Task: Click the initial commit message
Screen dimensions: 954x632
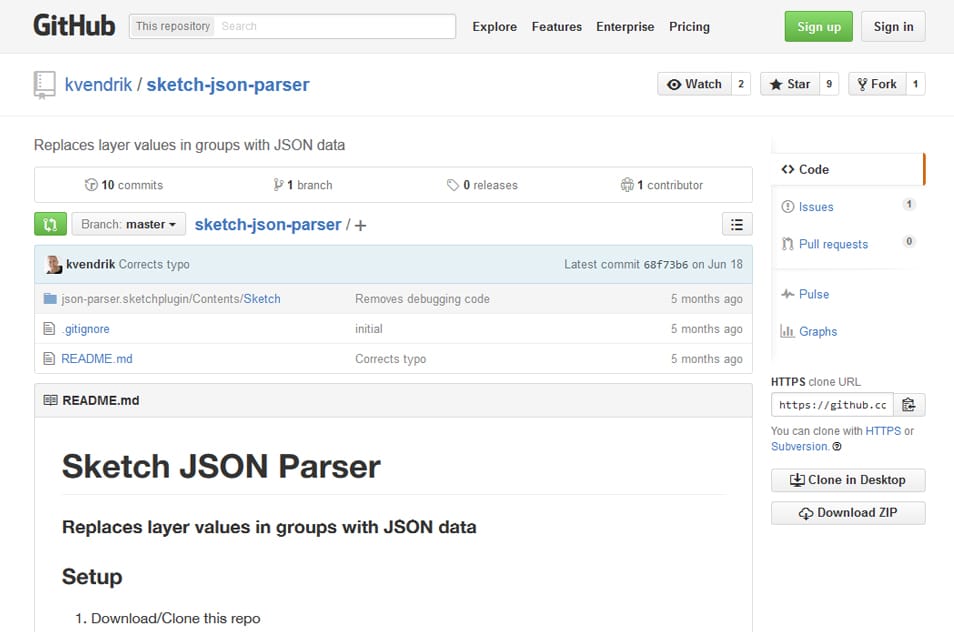Action: coord(369,329)
